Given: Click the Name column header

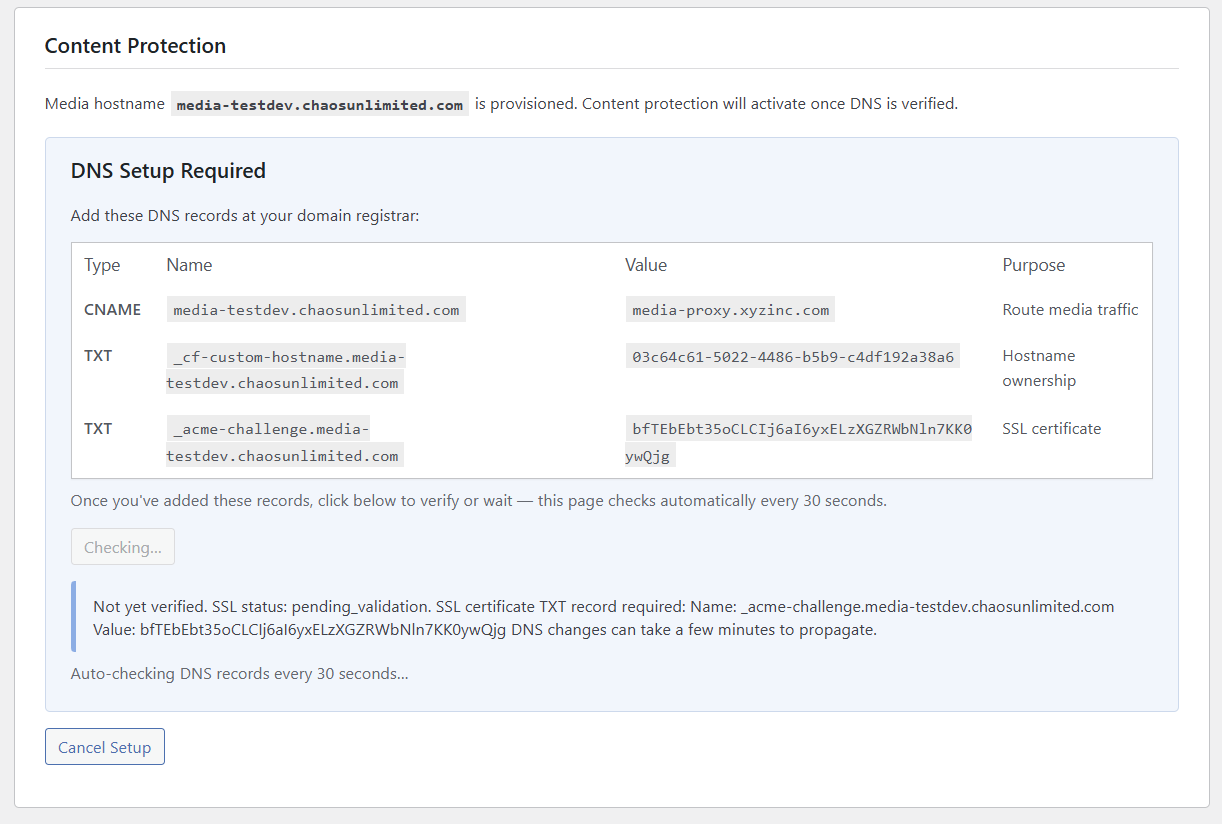Looking at the screenshot, I should pyautogui.click(x=189, y=264).
